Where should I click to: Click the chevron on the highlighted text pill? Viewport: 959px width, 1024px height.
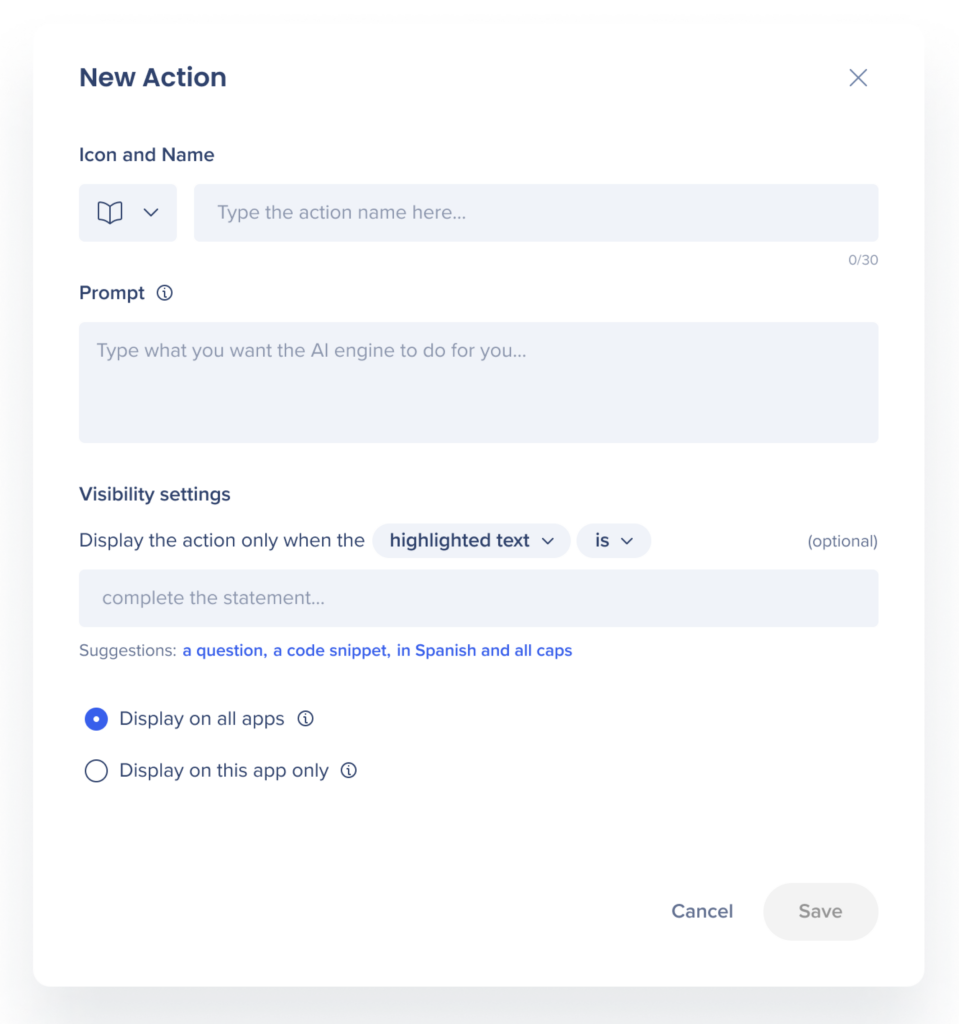(548, 540)
